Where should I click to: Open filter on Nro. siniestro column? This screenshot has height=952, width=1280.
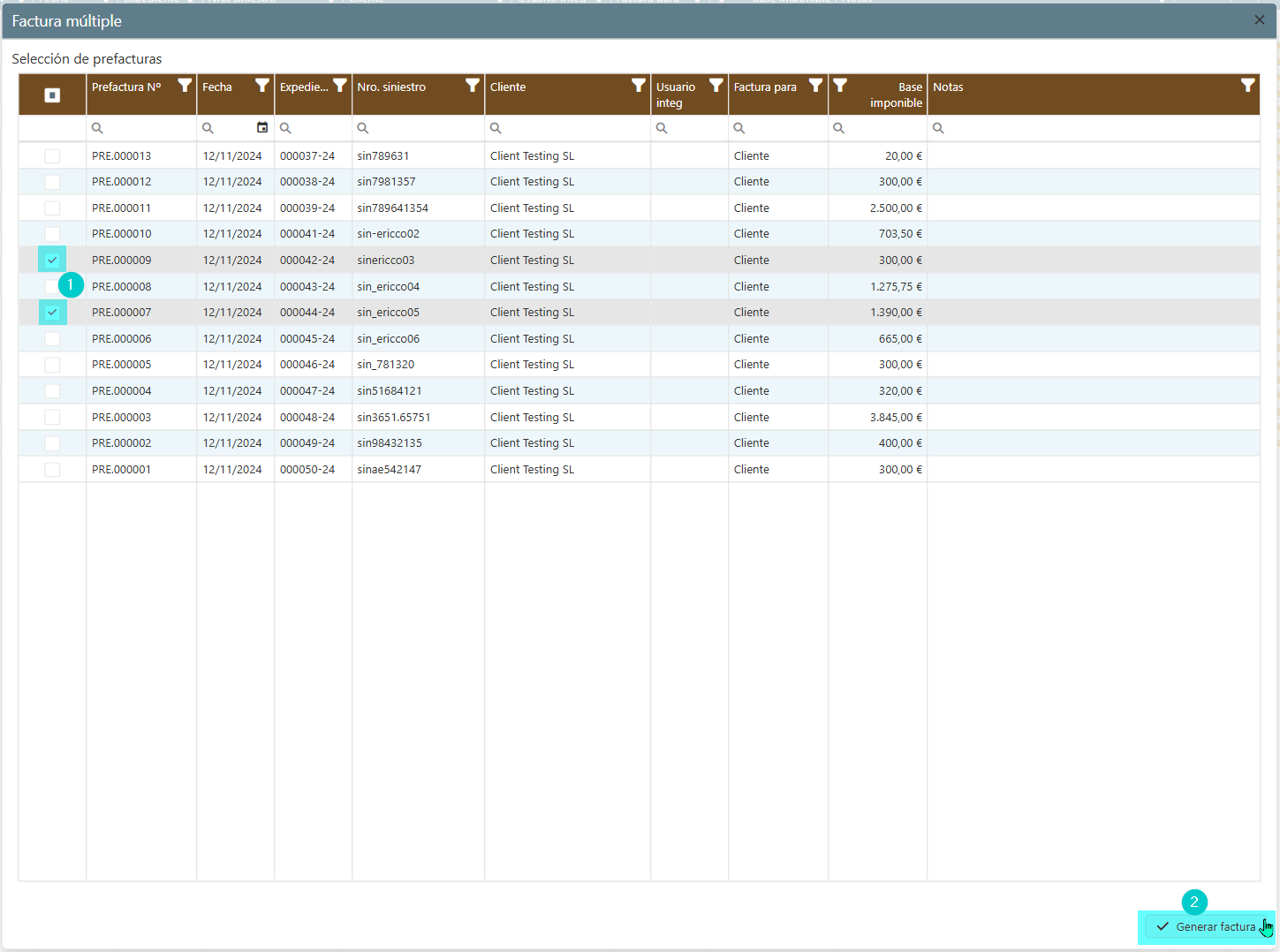473,86
